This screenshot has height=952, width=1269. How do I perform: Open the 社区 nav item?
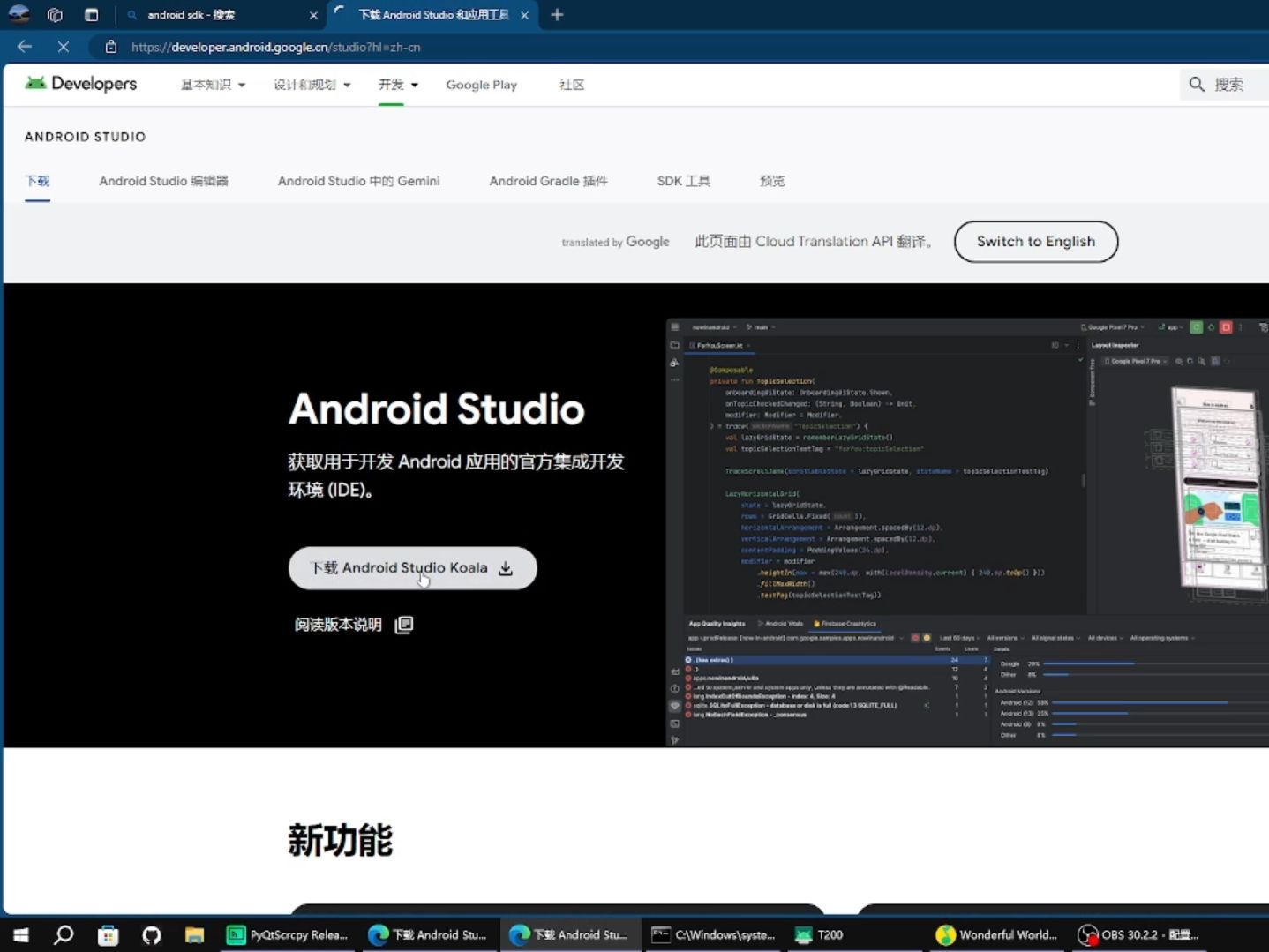(572, 85)
